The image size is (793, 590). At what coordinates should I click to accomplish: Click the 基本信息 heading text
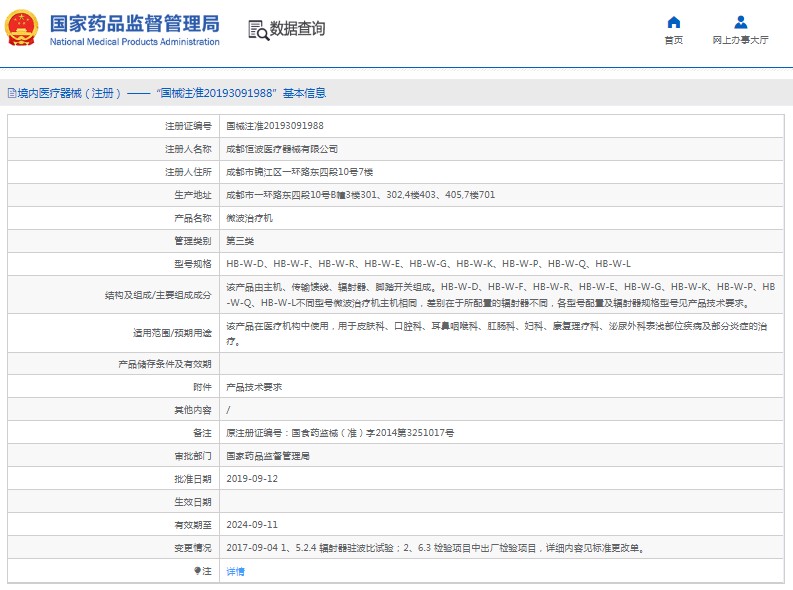tap(304, 93)
